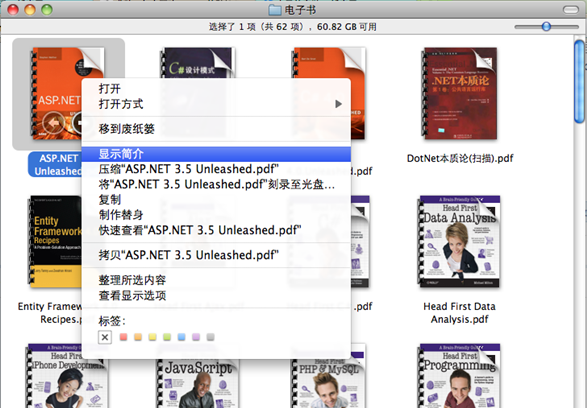Zoom the 电子书 window with green button

click(47, 10)
